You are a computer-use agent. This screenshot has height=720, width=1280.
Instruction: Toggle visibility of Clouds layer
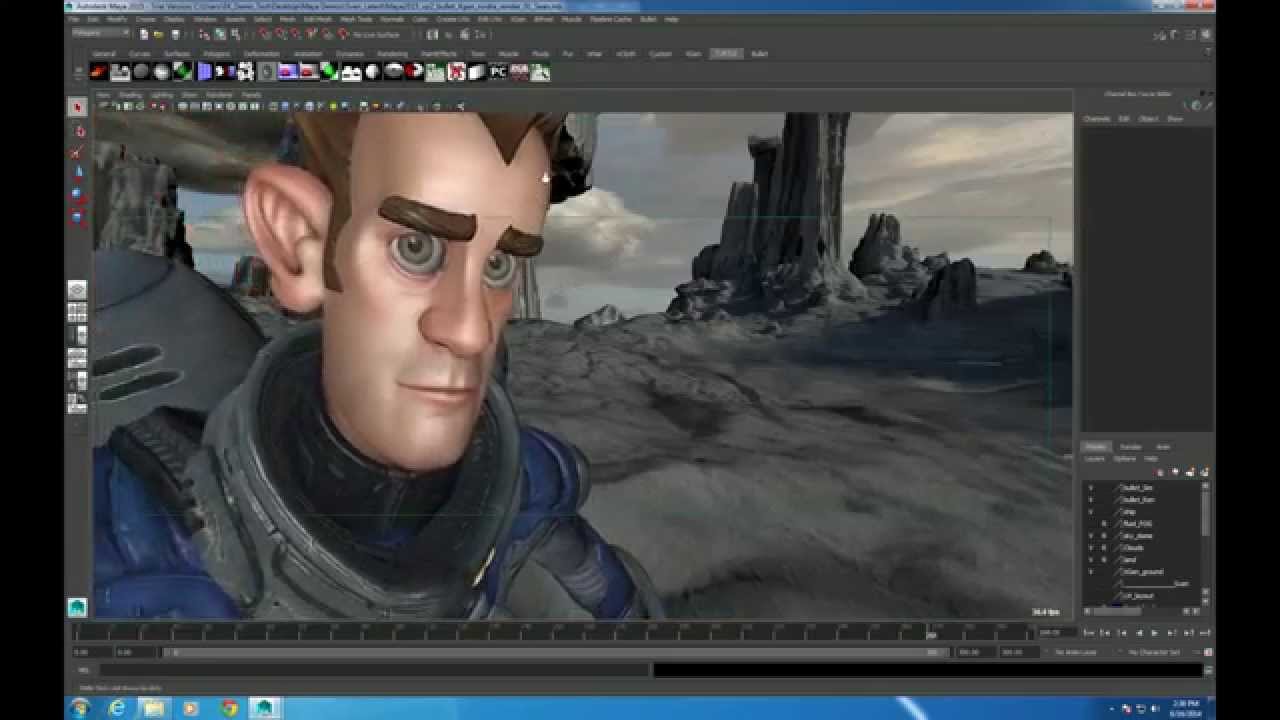1091,547
